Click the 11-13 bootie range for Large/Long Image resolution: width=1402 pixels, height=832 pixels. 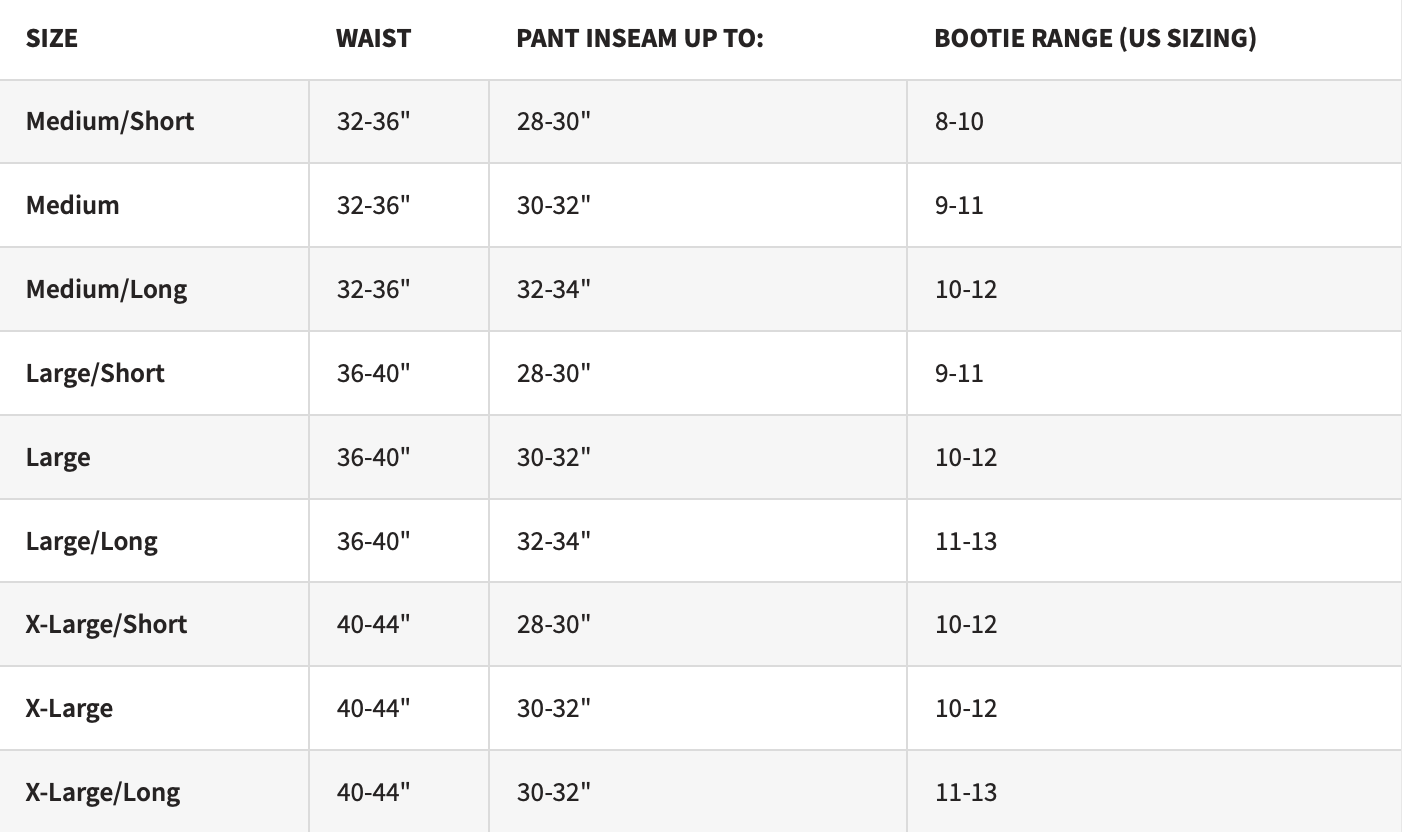point(966,541)
